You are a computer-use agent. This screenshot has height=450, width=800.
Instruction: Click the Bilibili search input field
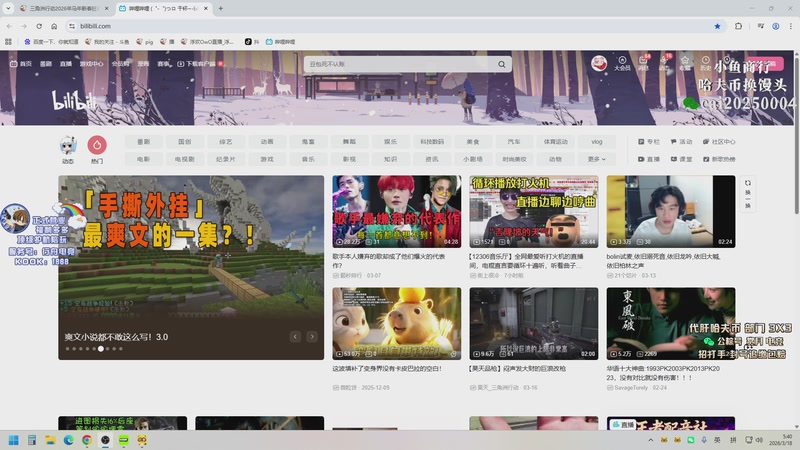(x=401, y=64)
